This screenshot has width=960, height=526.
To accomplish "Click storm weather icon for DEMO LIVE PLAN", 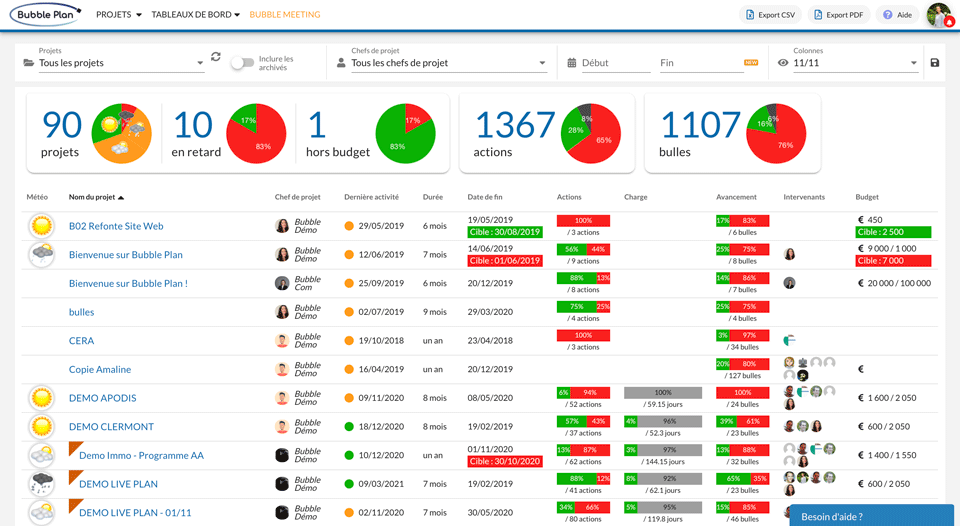I will tap(42, 484).
